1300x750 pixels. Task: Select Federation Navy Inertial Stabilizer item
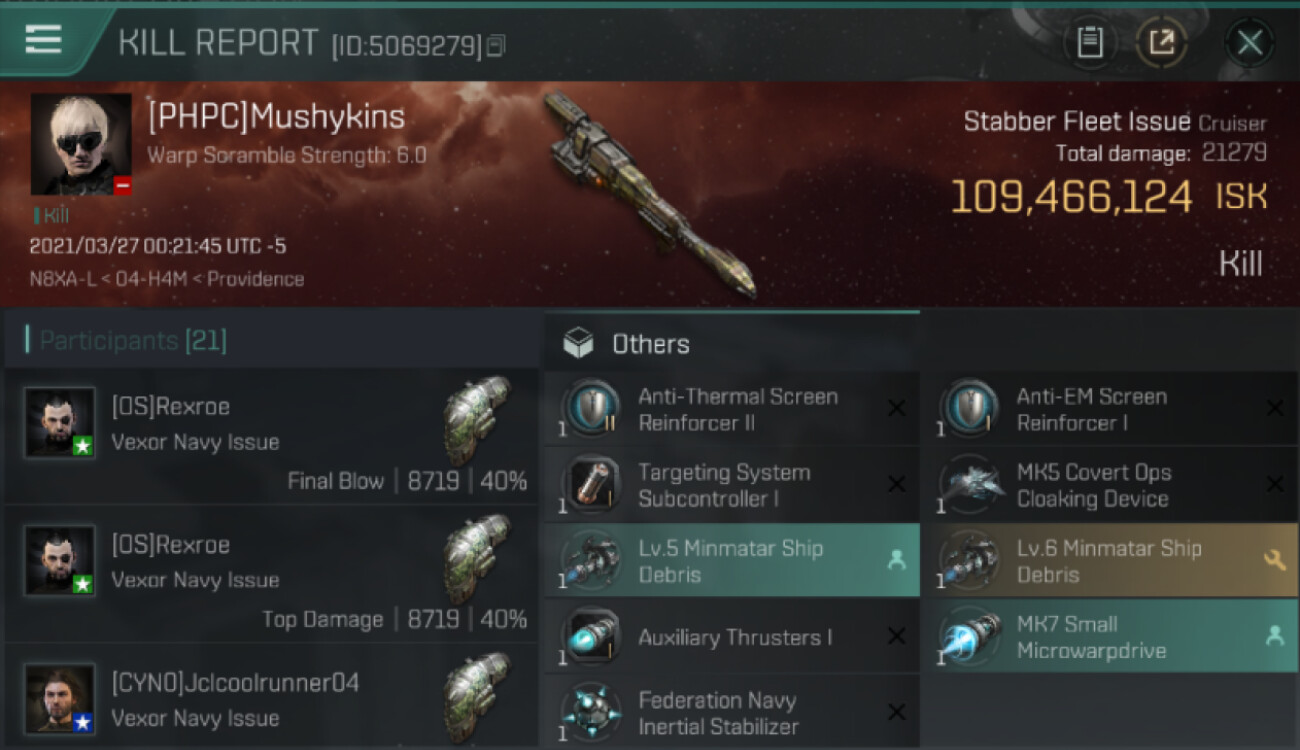point(732,712)
